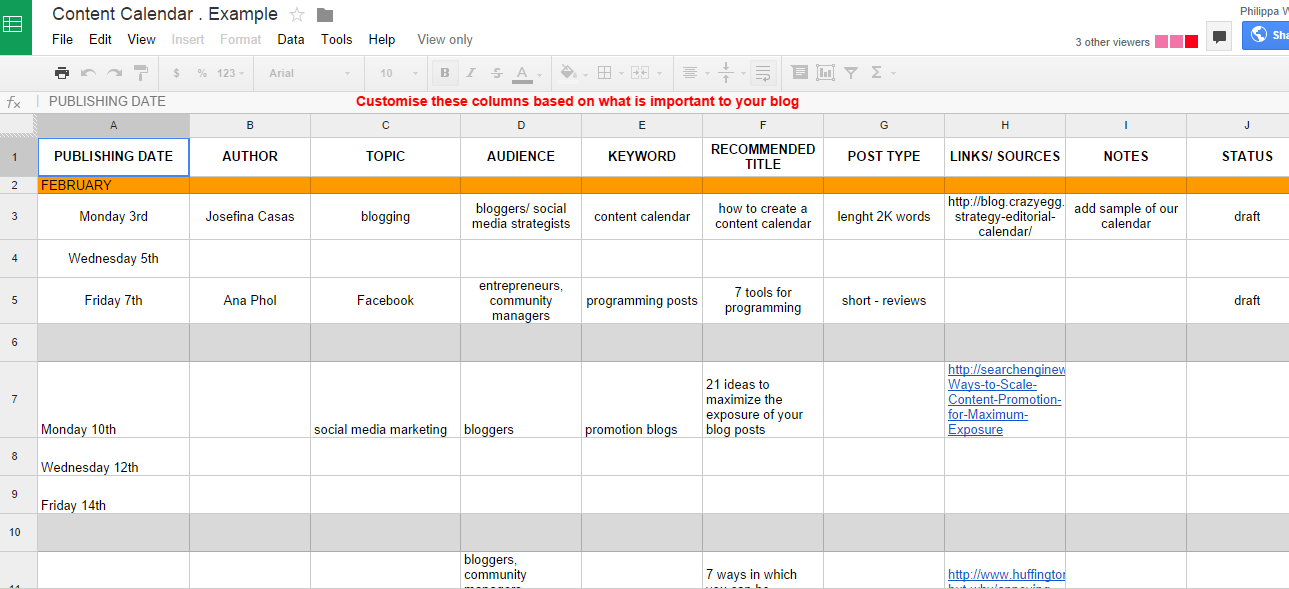Click the insert chart icon
The image size is (1289, 589).
(x=825, y=73)
